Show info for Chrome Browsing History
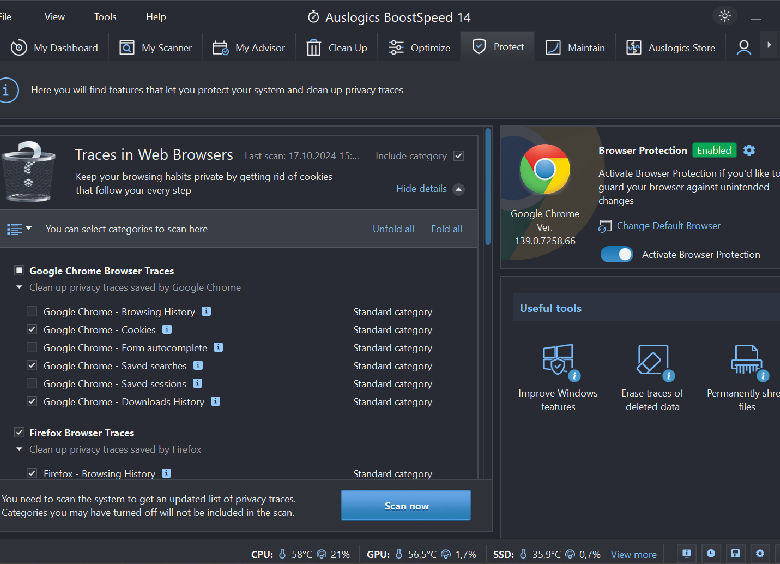 (206, 311)
